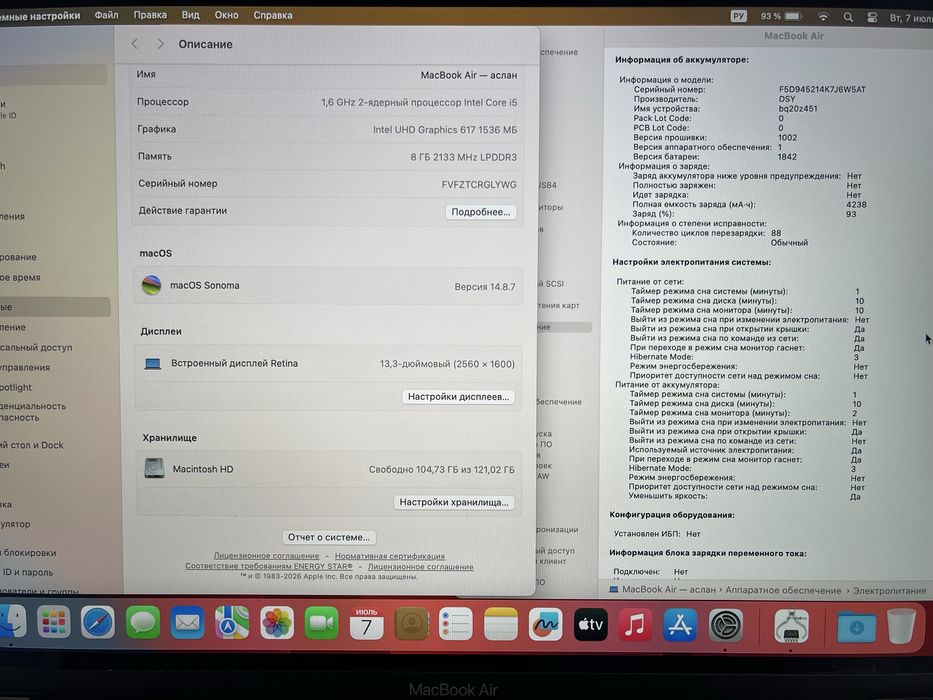The width and height of the screenshot is (933, 700).
Task: Open ENERGY STAR compliance link
Action: [x=269, y=566]
